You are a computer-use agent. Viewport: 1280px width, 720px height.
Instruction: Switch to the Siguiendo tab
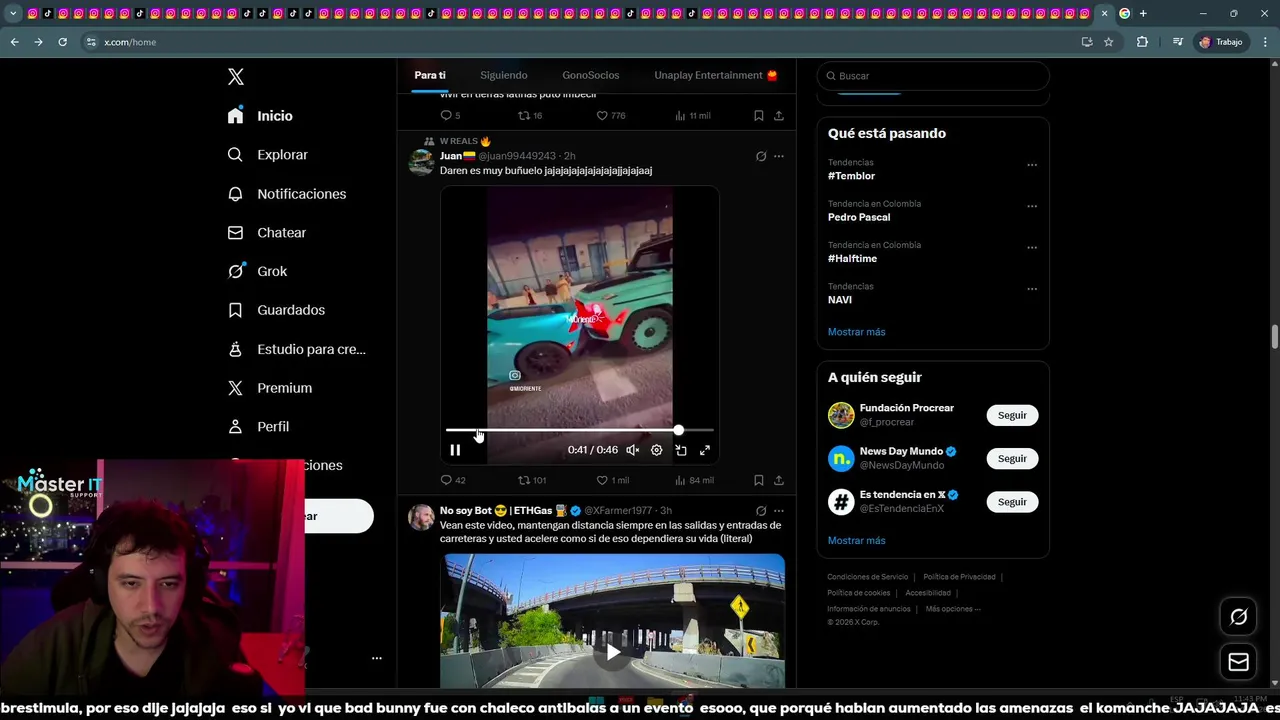tap(503, 75)
